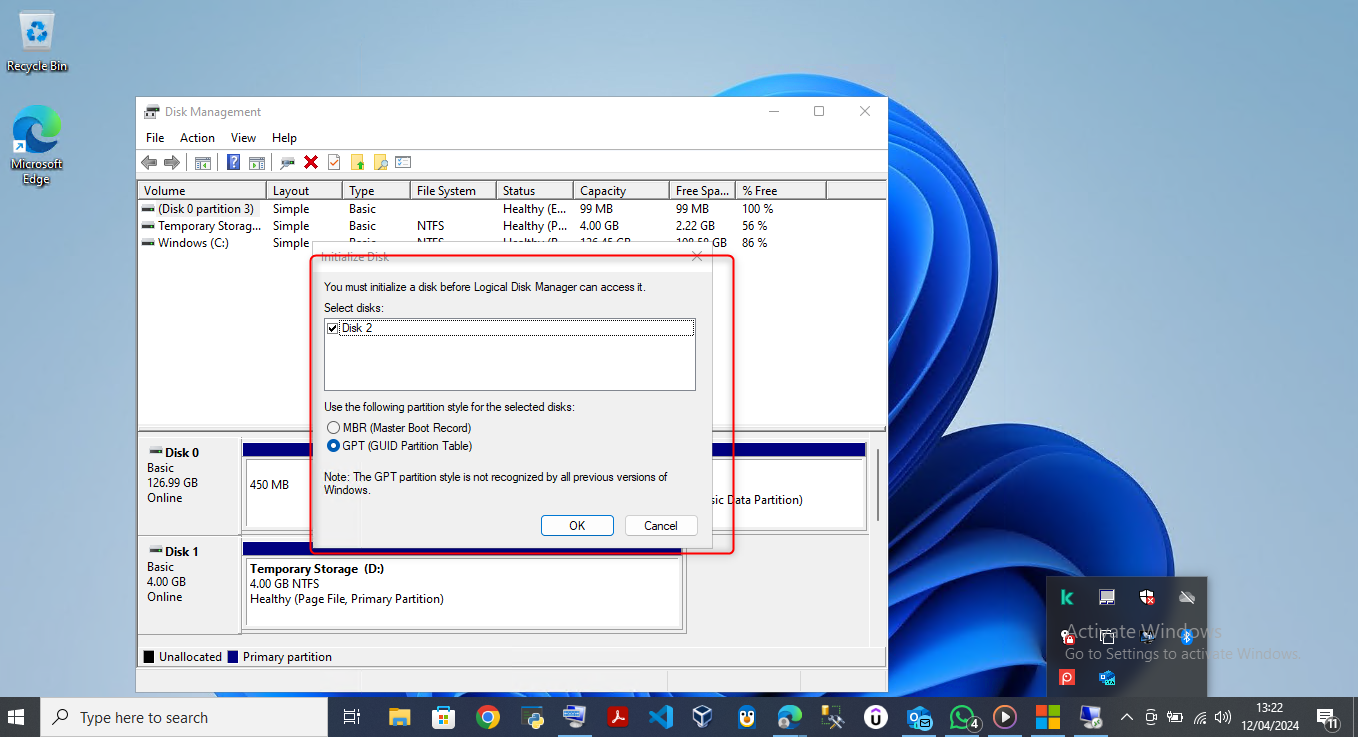The width and height of the screenshot is (1358, 737).
Task: Launch Microsoft Store from the taskbar
Action: 443,717
